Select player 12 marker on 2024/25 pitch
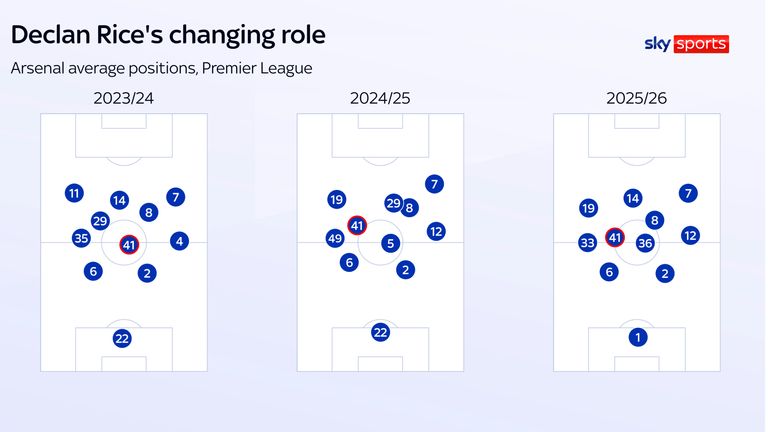This screenshot has height=432, width=768. [435, 231]
